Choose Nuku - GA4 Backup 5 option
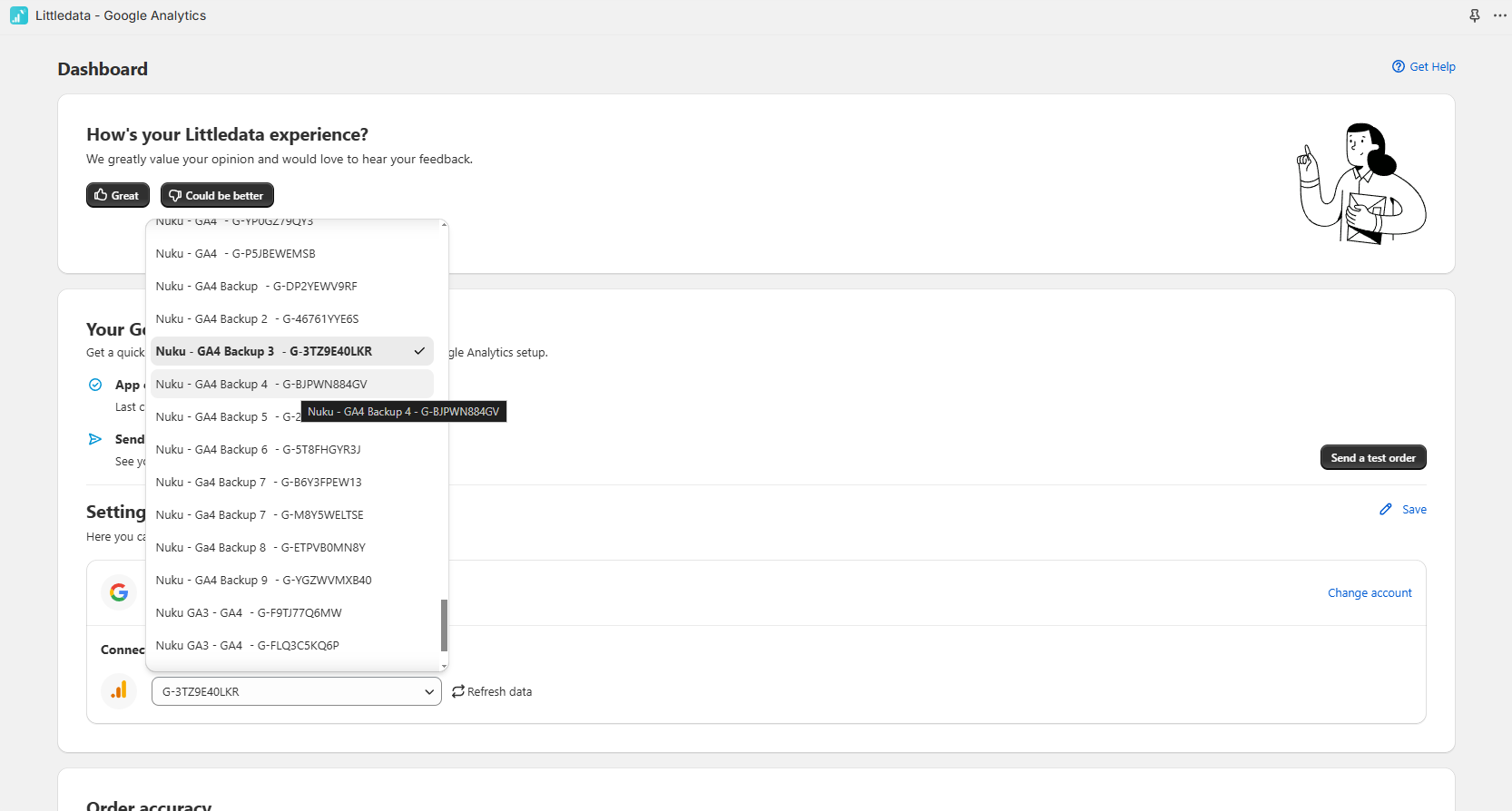Viewport: 1512px width, 811px height. (x=292, y=416)
